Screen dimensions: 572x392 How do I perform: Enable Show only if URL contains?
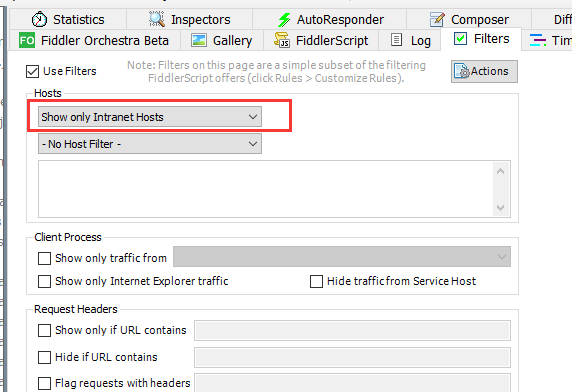45,330
